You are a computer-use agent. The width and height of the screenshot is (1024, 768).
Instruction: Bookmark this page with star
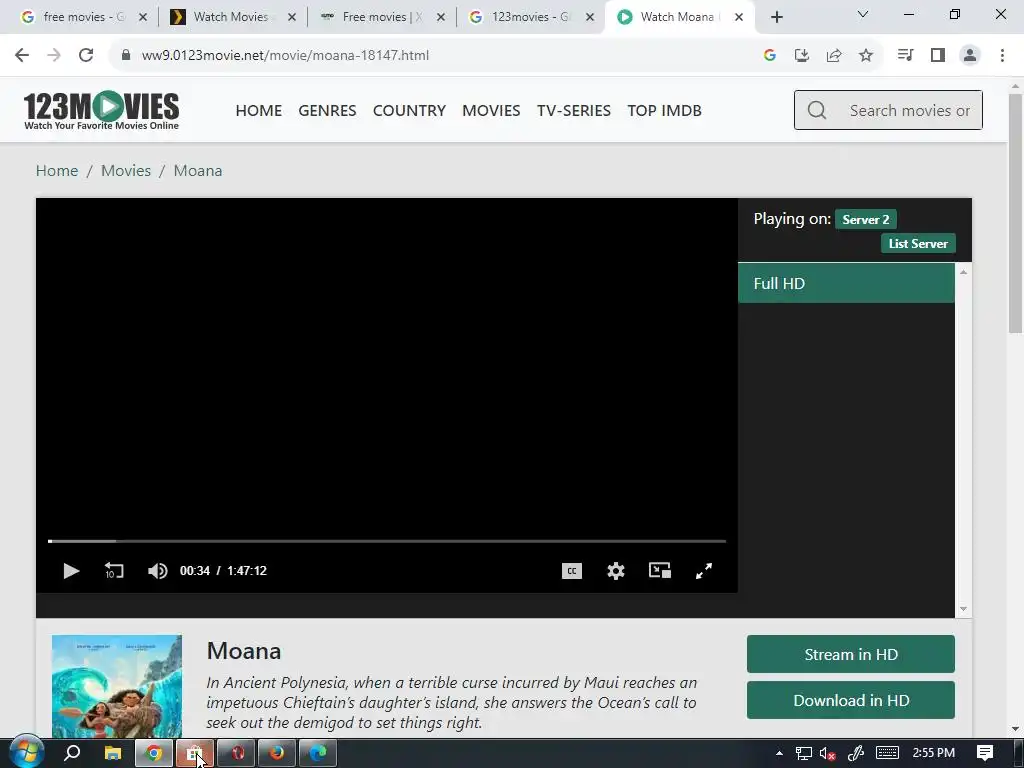(x=865, y=56)
